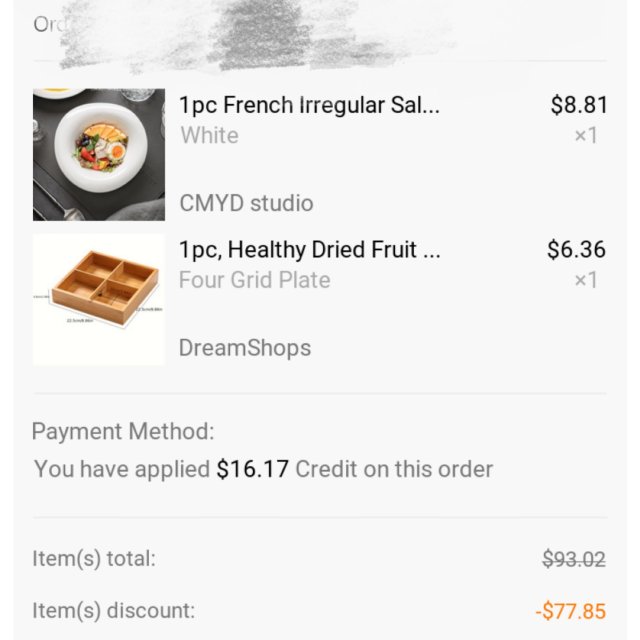Screen dimensions: 640x640
Task: Click the "Credit on this order" text
Action: [394, 469]
